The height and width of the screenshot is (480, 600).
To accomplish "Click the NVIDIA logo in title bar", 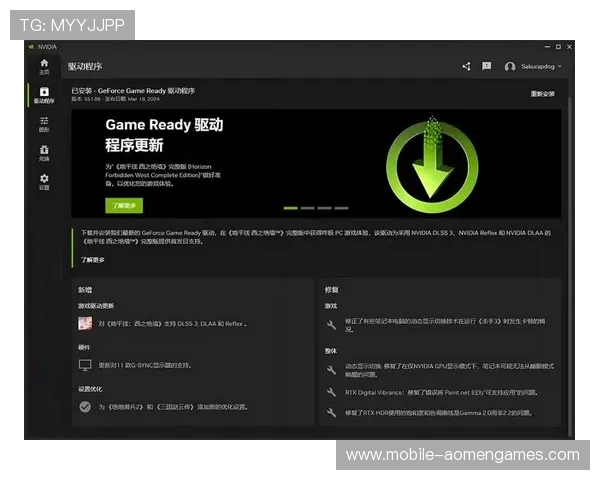I will [31, 47].
